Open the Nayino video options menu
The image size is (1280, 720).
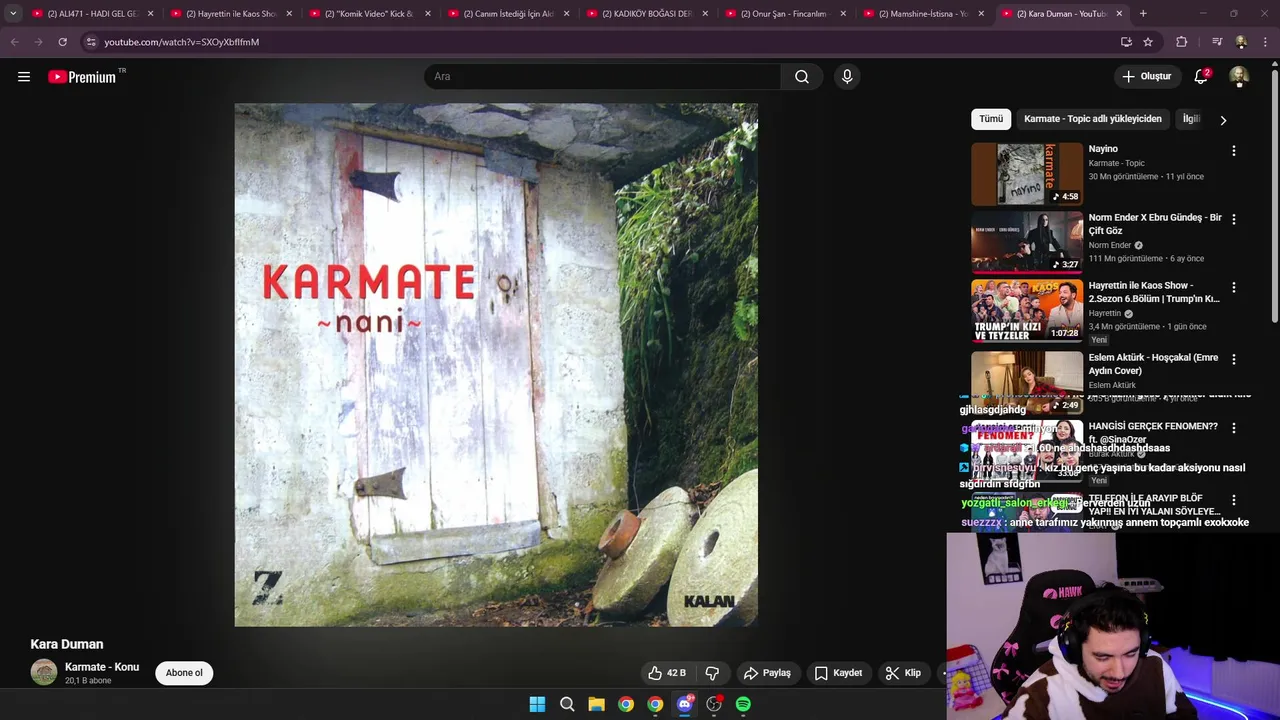[1233, 151]
